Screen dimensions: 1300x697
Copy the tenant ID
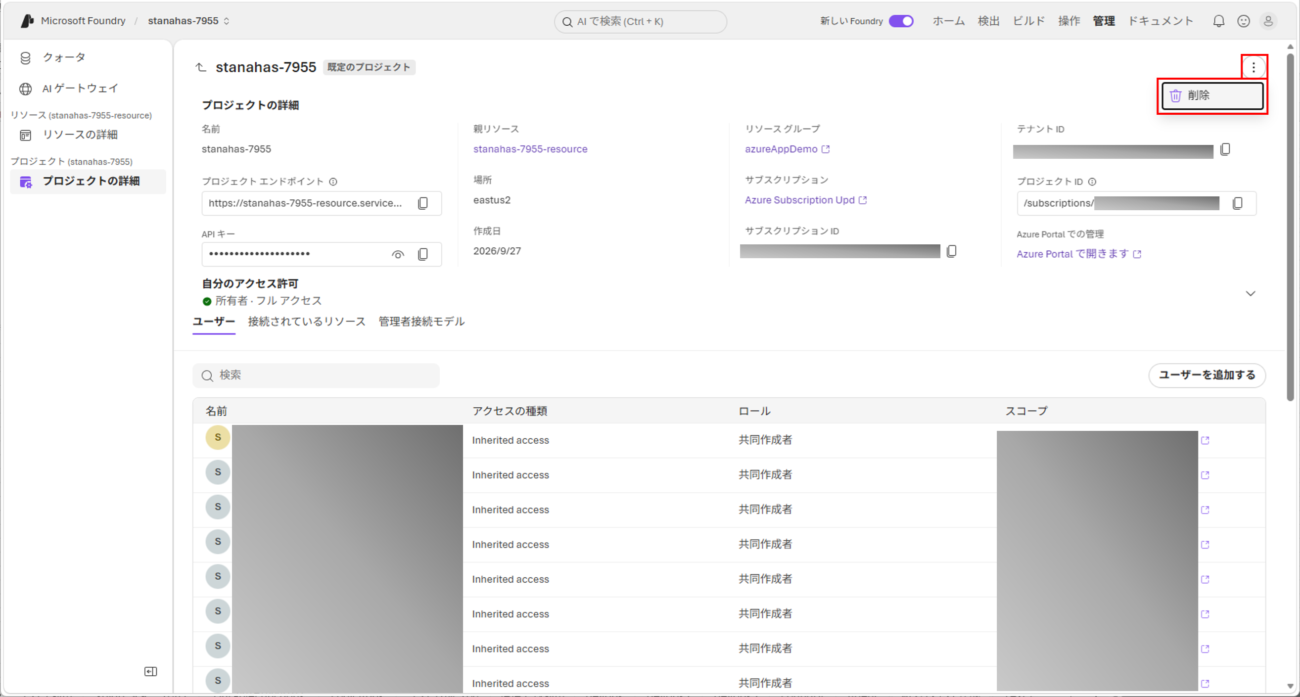click(x=1225, y=150)
